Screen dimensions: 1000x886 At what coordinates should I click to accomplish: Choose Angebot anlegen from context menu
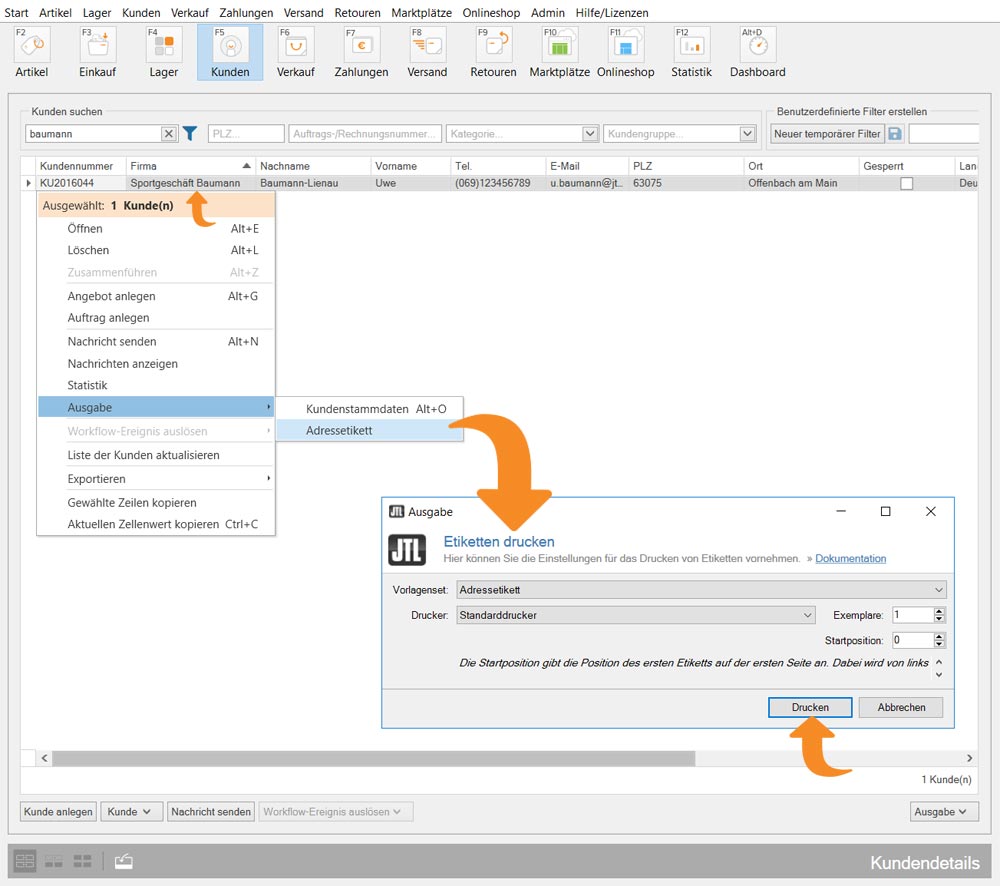111,296
